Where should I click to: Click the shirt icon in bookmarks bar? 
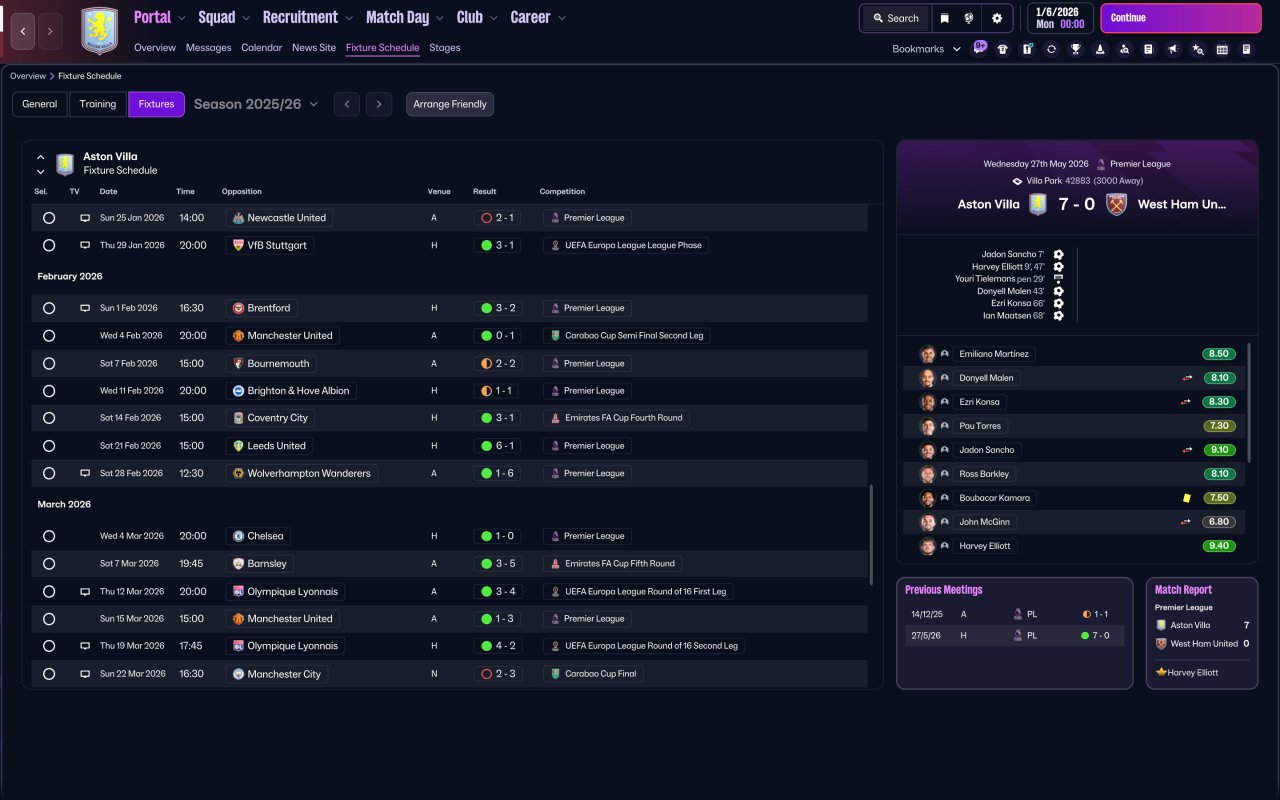1003,49
